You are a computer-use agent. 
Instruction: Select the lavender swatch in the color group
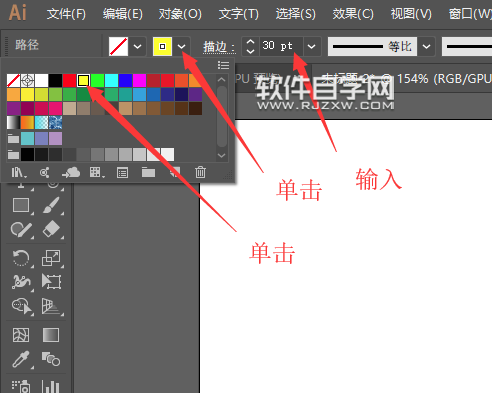55,138
